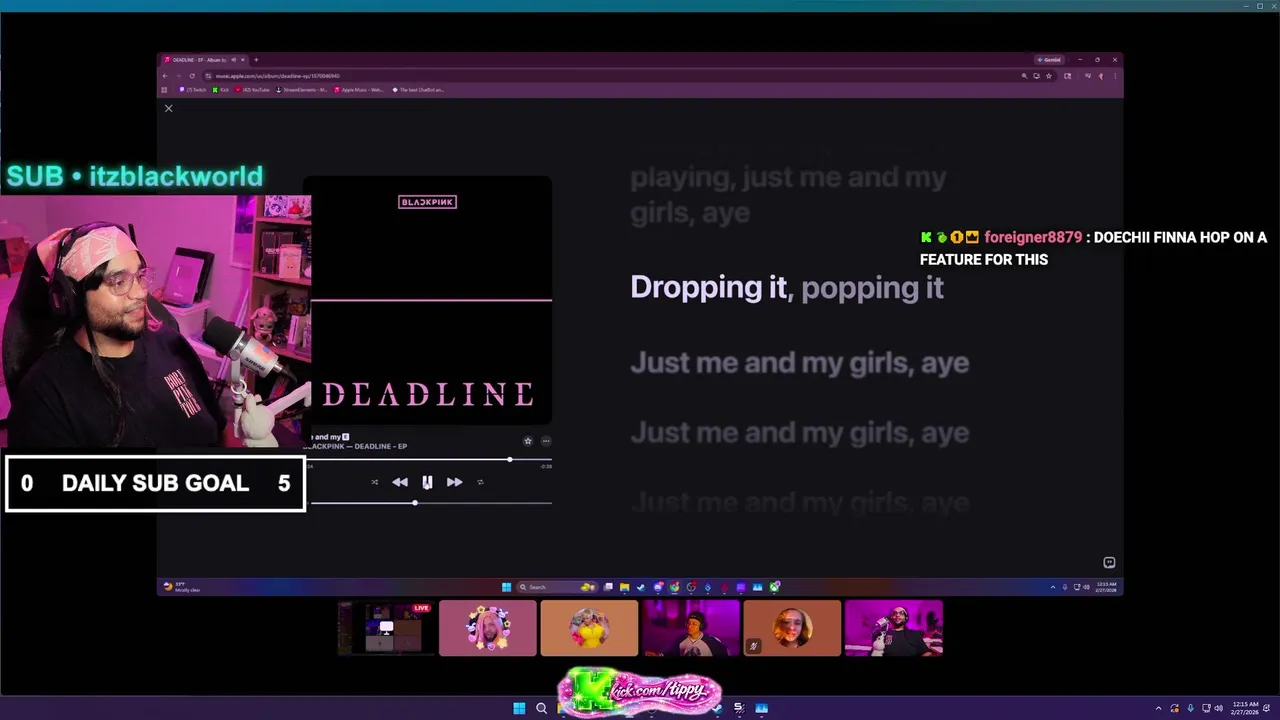Open a new browser tab

coord(256,60)
